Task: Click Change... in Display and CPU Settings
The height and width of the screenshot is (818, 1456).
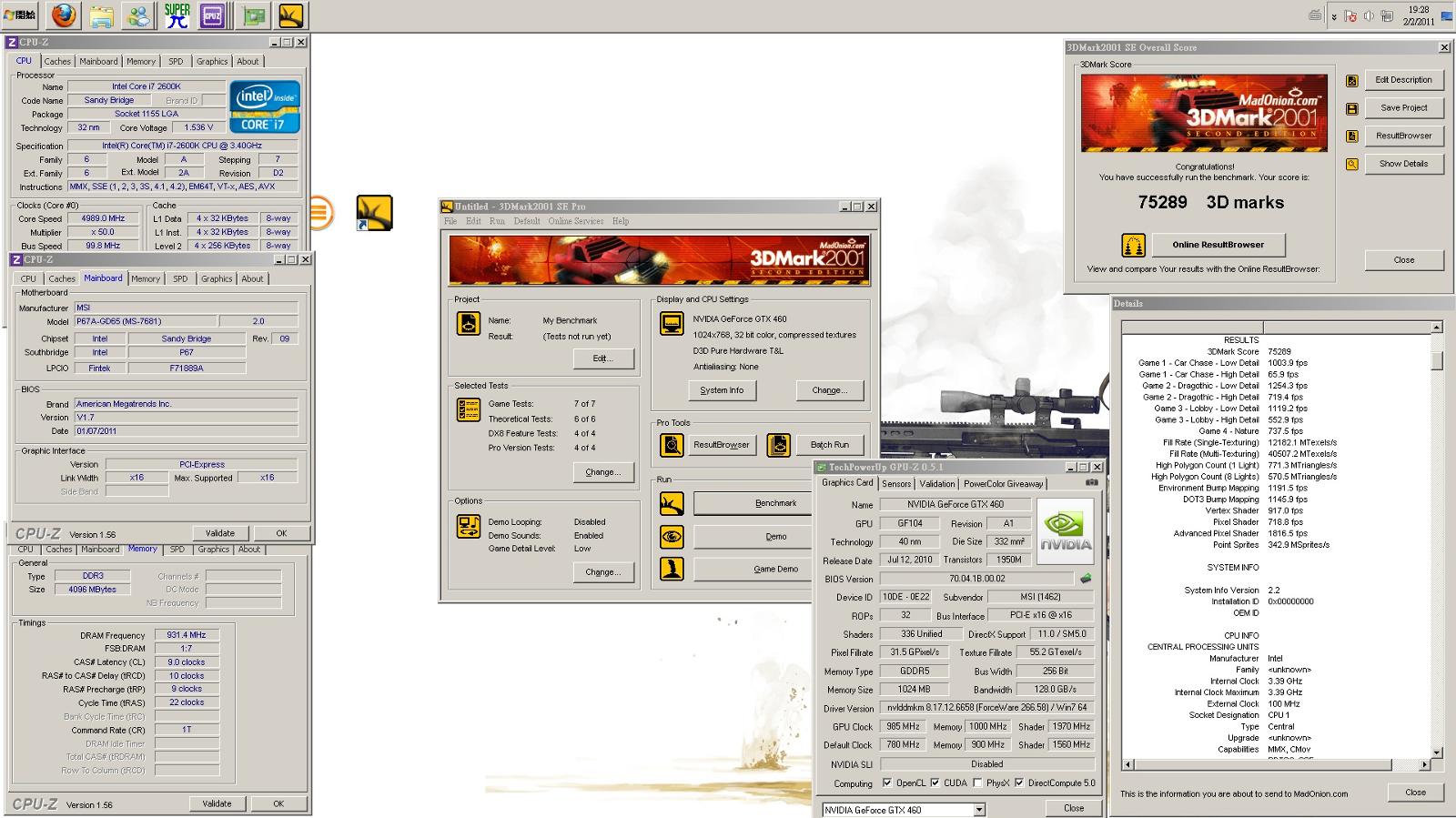Action: (830, 390)
